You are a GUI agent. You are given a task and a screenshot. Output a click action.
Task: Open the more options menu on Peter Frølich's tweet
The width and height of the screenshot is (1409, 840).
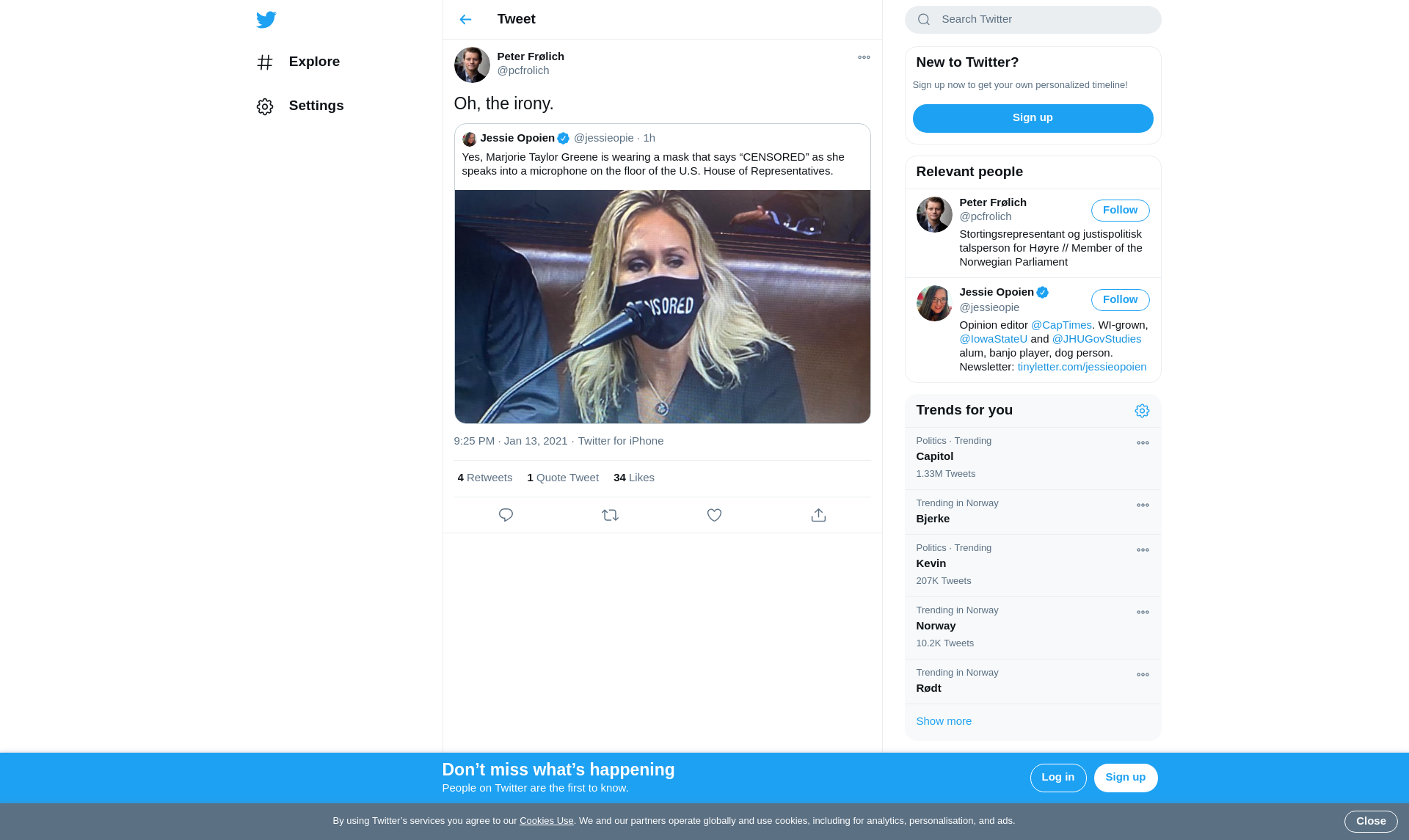point(864,57)
